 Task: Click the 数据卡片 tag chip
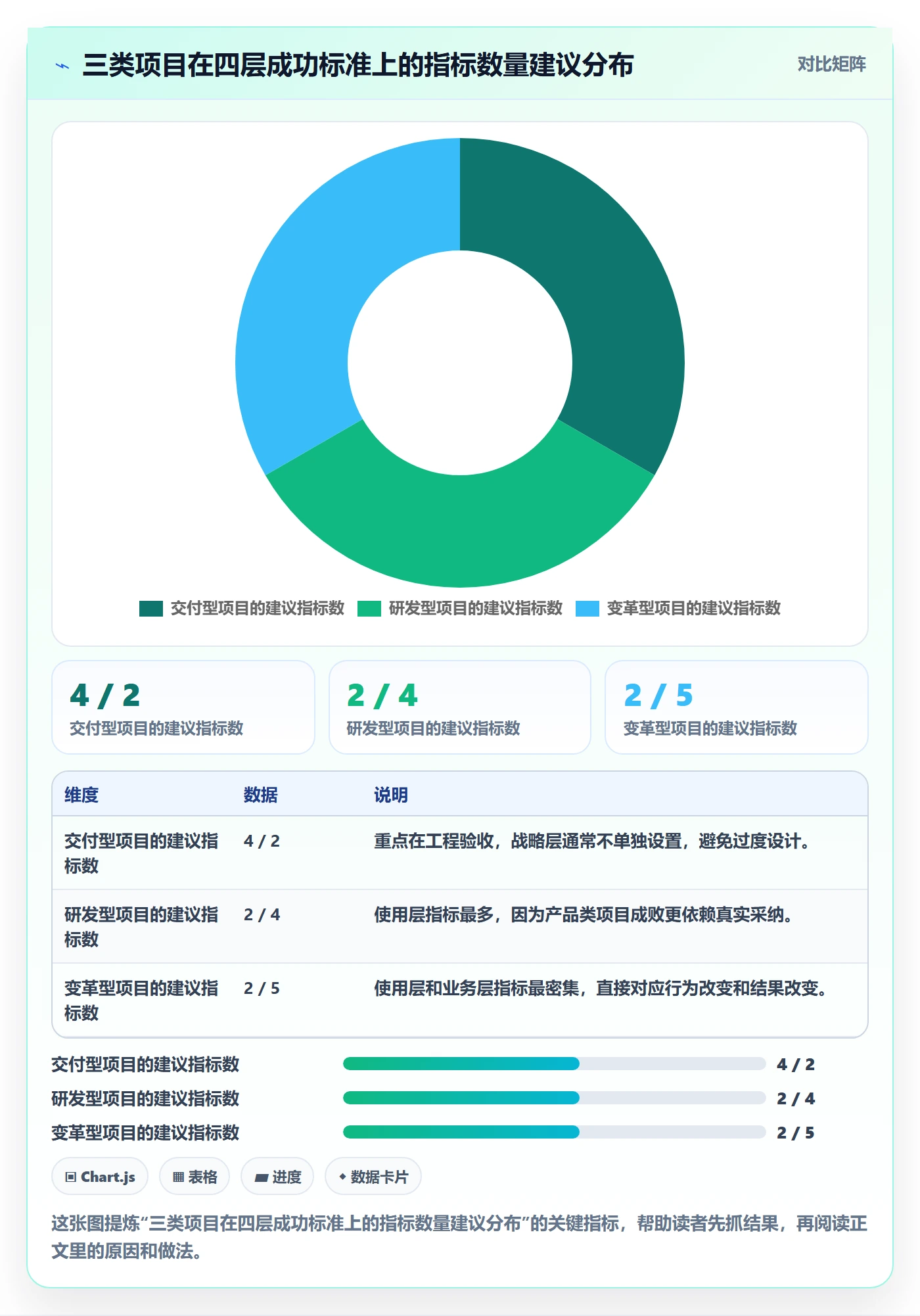pos(373,1177)
